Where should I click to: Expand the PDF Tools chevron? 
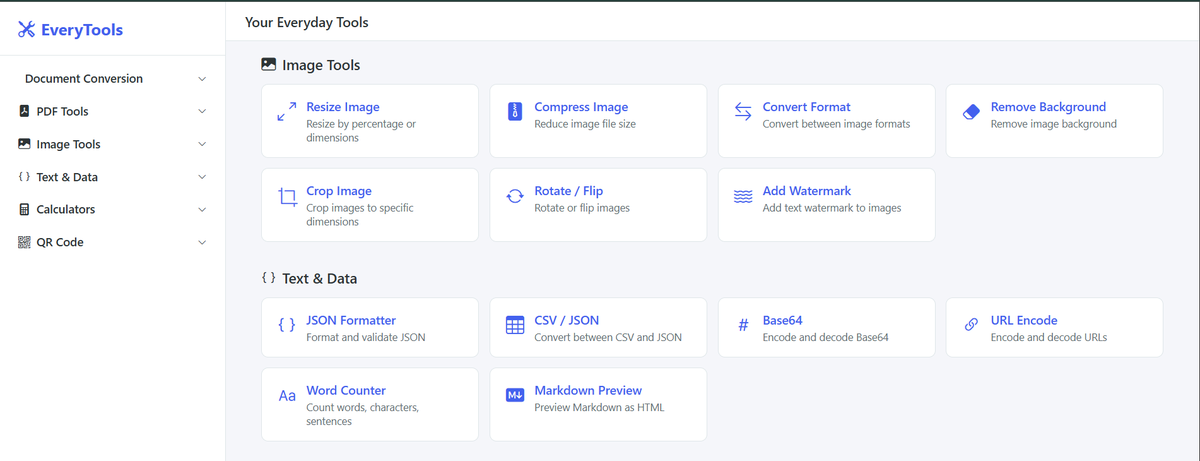202,111
